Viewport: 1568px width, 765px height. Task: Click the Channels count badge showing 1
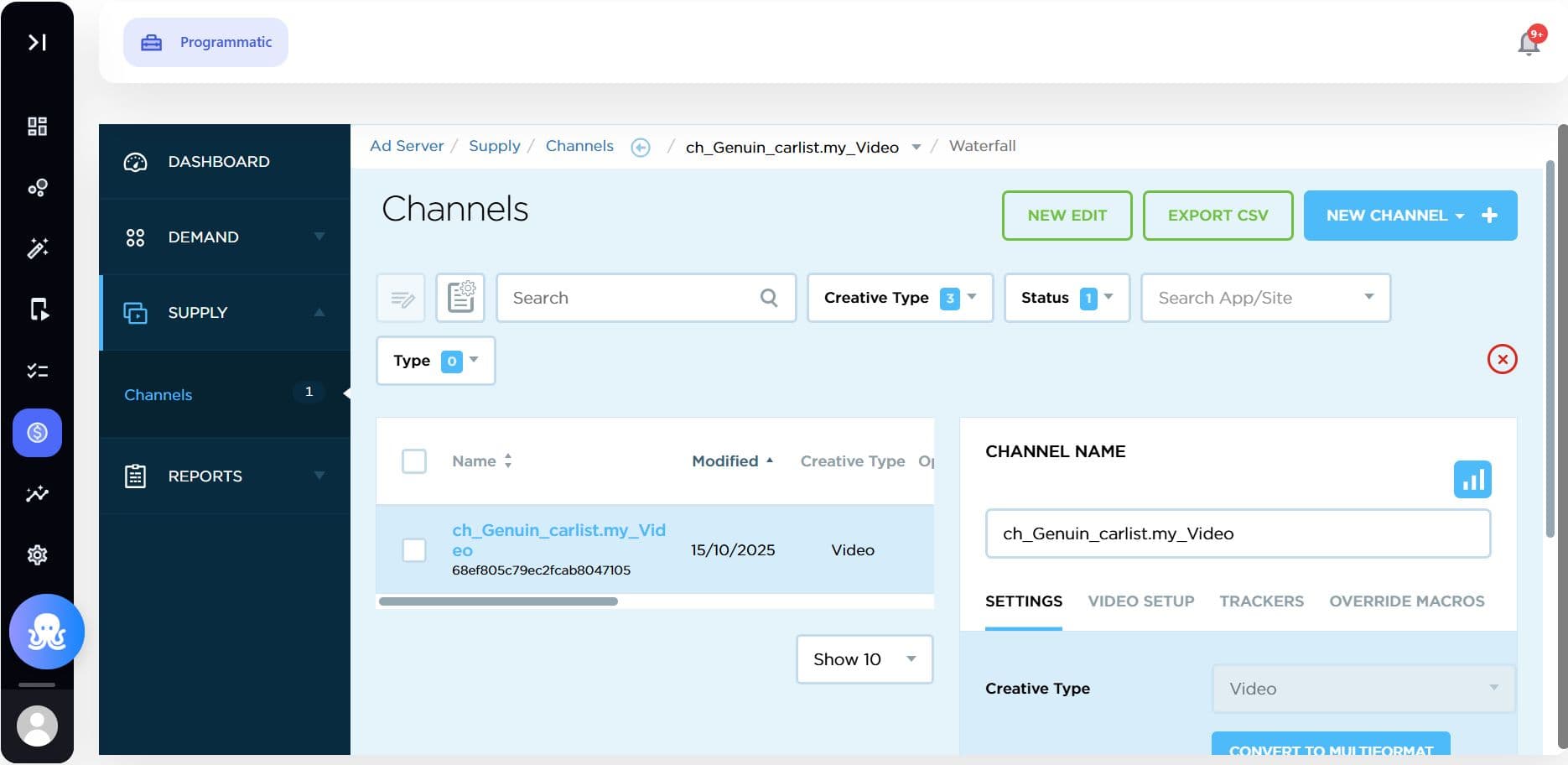coord(309,392)
